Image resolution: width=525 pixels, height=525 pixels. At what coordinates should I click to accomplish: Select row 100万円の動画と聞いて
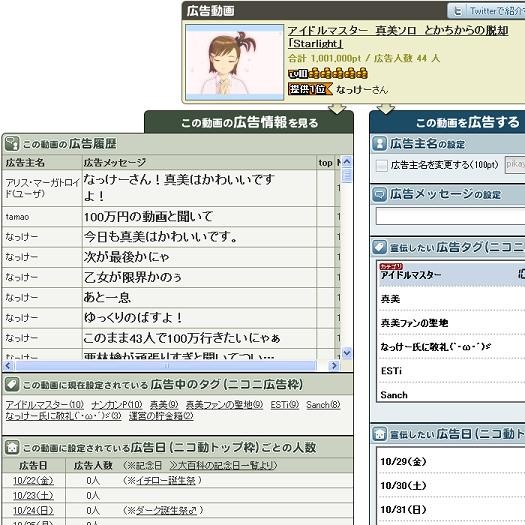click(x=171, y=217)
